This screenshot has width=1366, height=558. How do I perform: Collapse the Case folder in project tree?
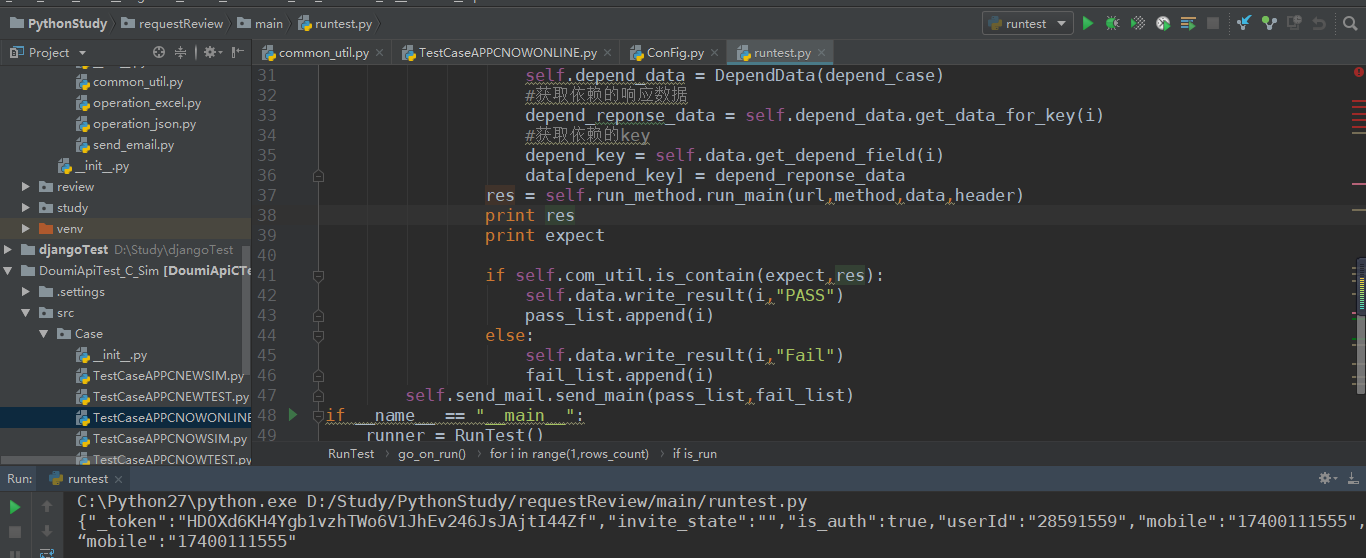pos(44,334)
